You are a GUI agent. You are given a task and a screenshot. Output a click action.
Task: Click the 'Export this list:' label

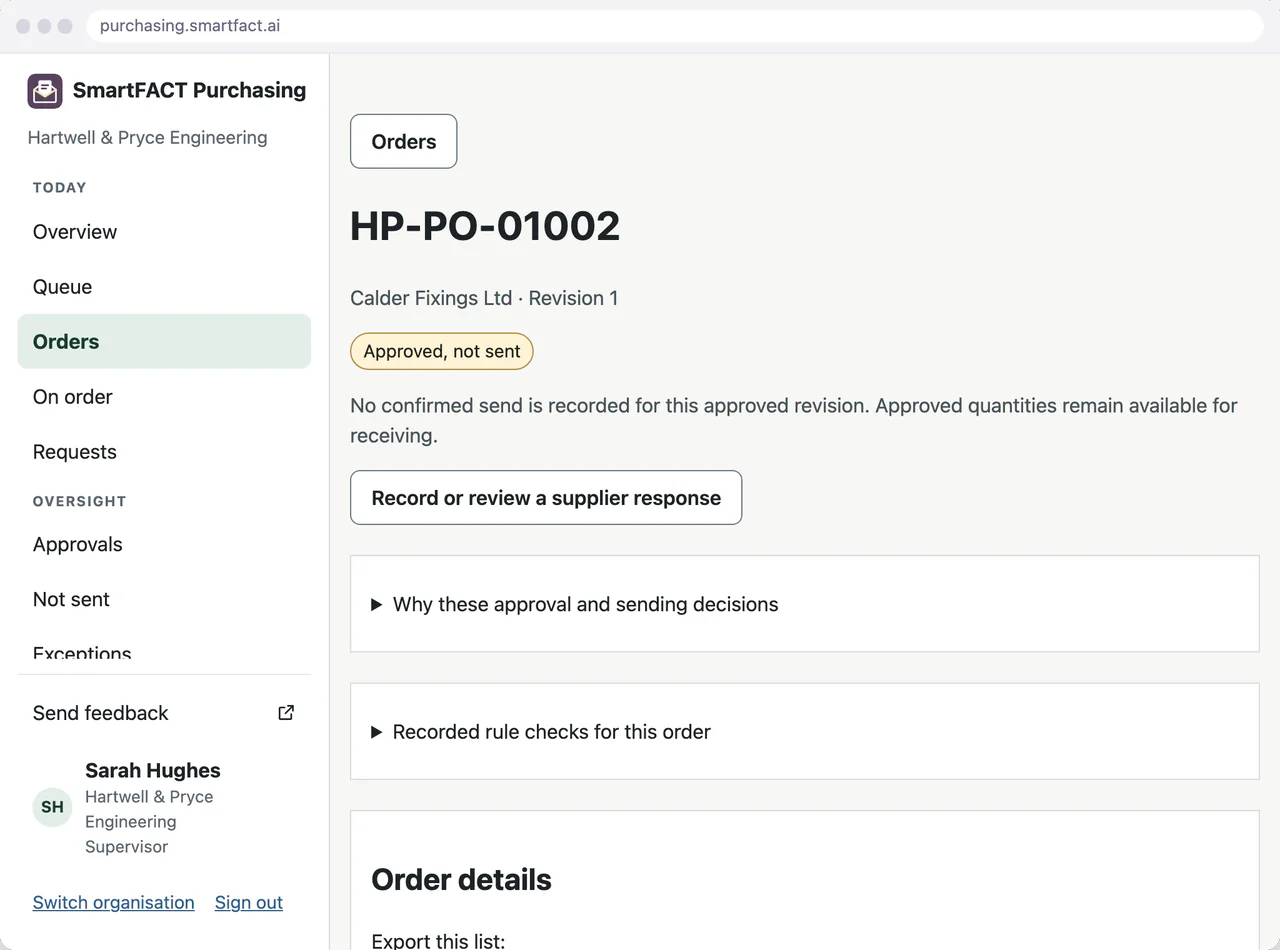439,941
